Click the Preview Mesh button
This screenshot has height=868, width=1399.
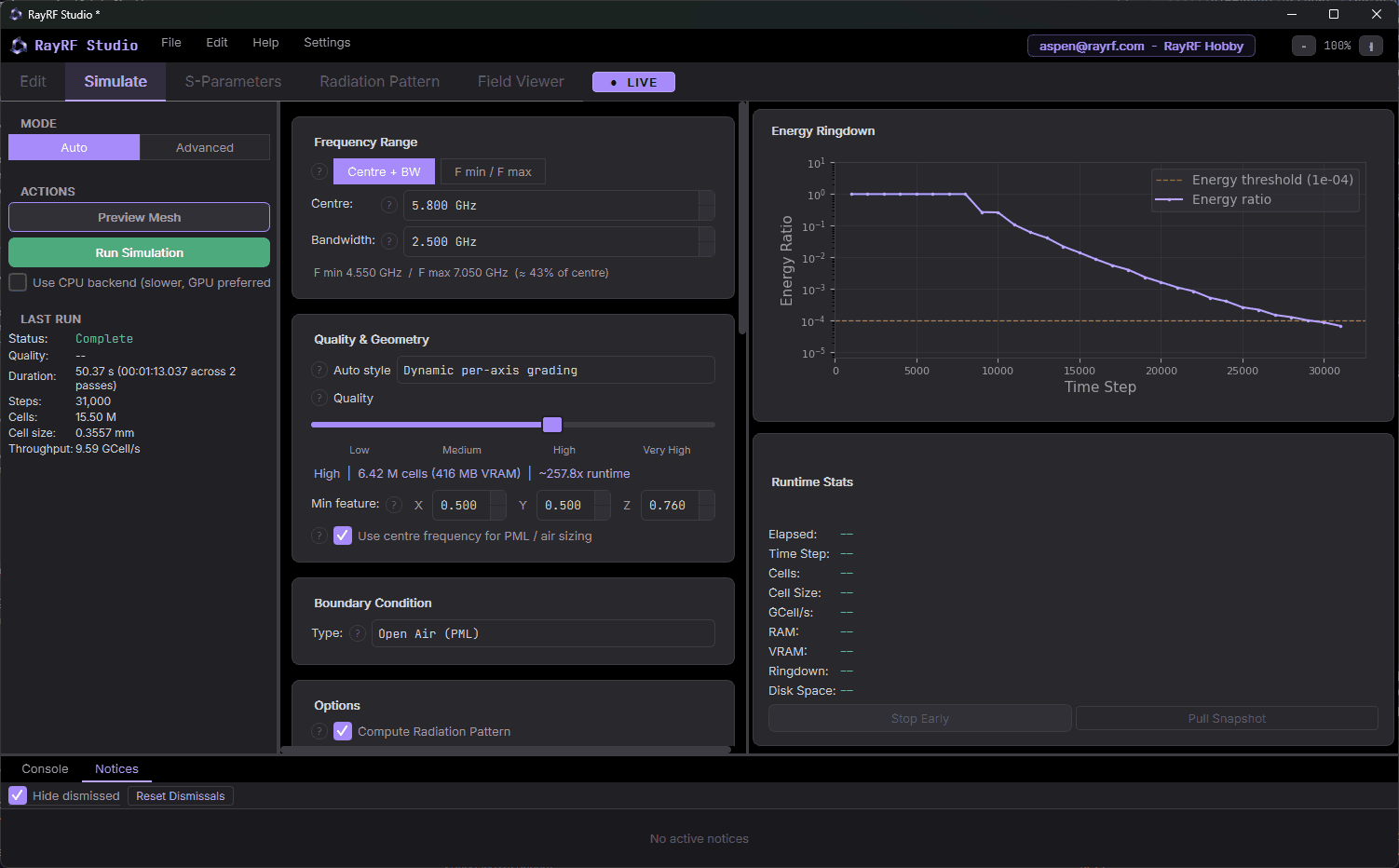(140, 217)
